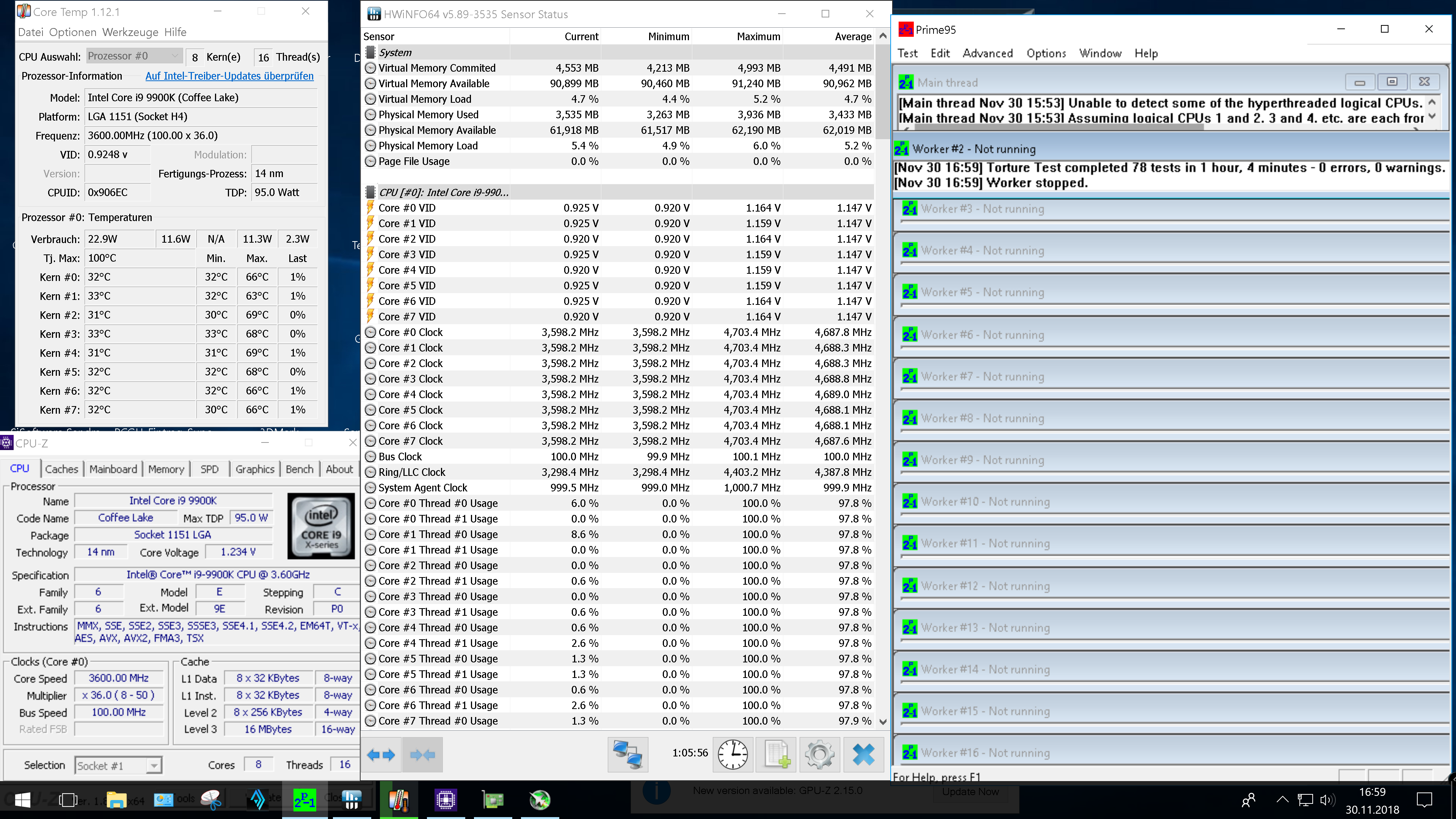Minimize the Main thread child window in Prime95
This screenshot has height=819, width=1456.
click(x=1359, y=83)
